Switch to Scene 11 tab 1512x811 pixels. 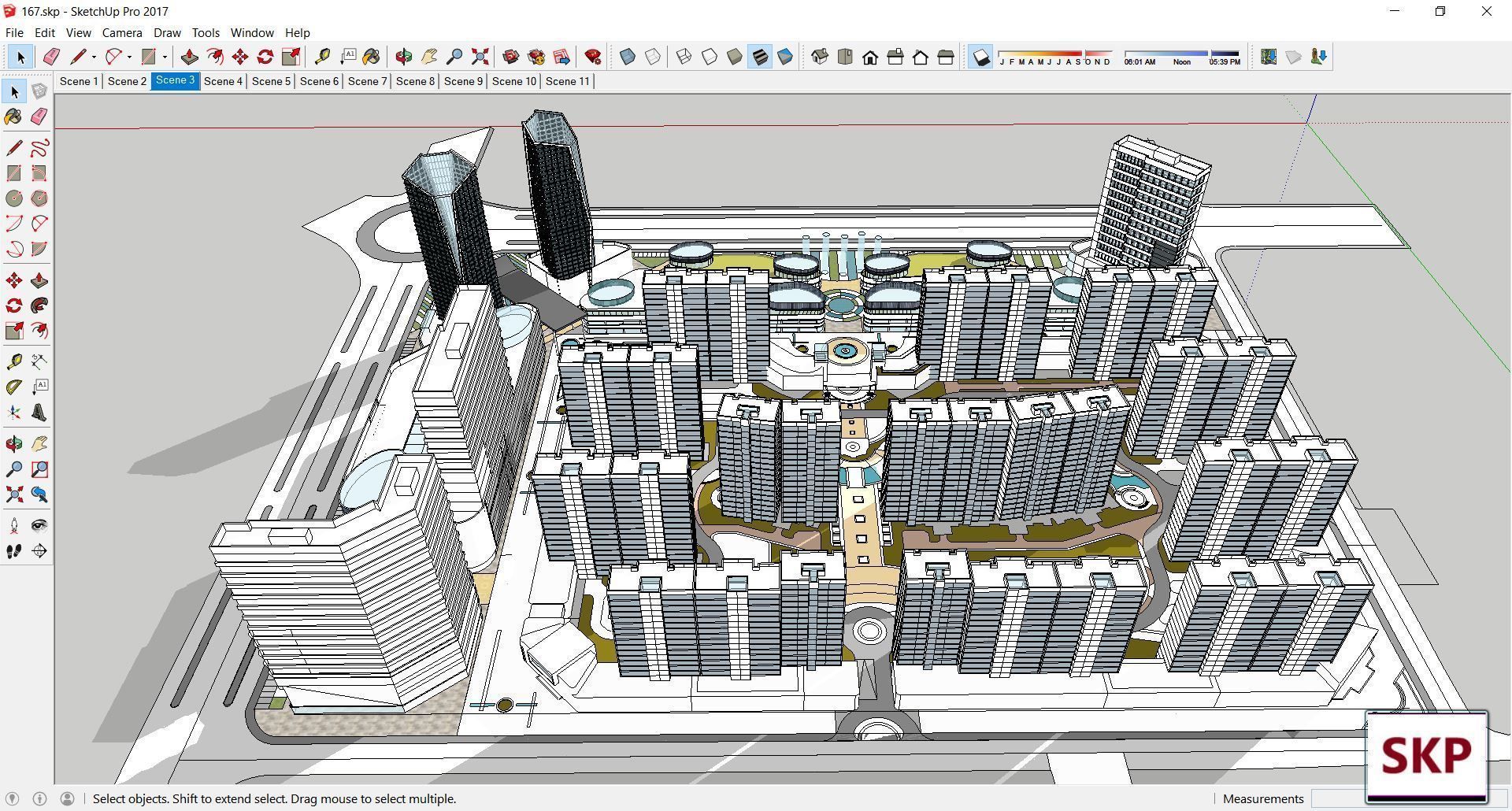[567, 81]
